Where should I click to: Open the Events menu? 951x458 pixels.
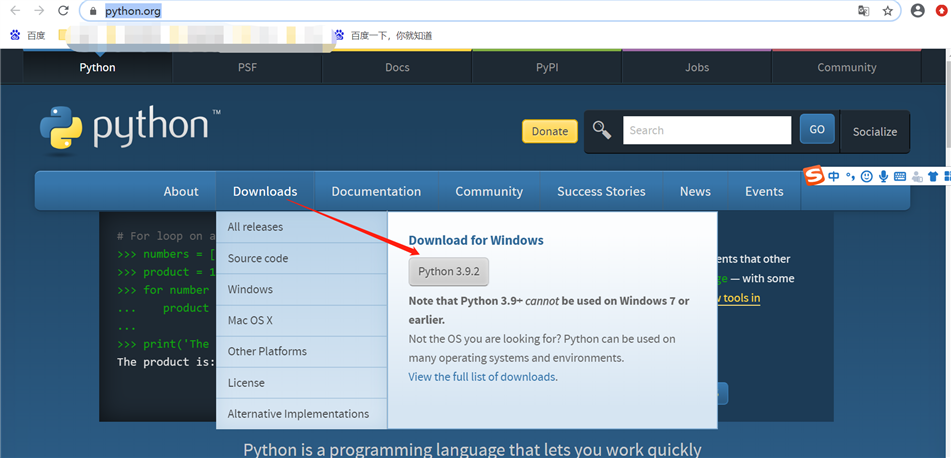coord(764,191)
